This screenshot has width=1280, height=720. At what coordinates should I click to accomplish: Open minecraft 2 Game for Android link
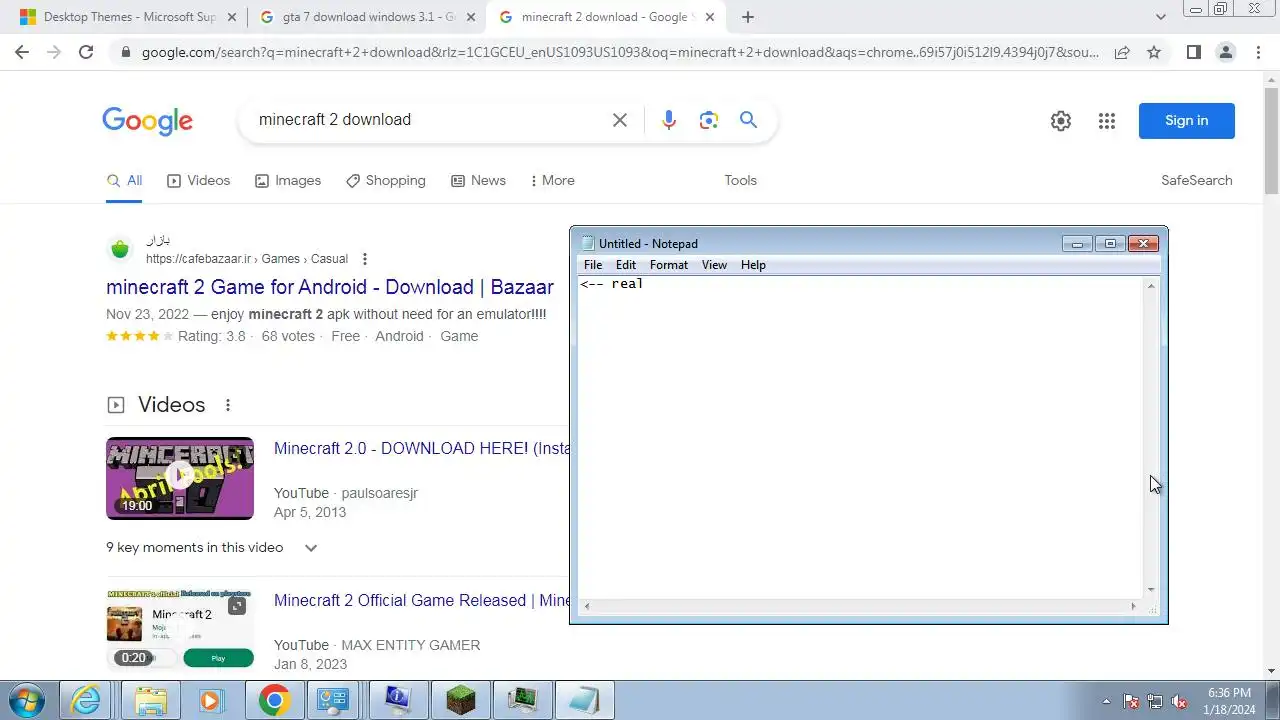click(x=330, y=287)
